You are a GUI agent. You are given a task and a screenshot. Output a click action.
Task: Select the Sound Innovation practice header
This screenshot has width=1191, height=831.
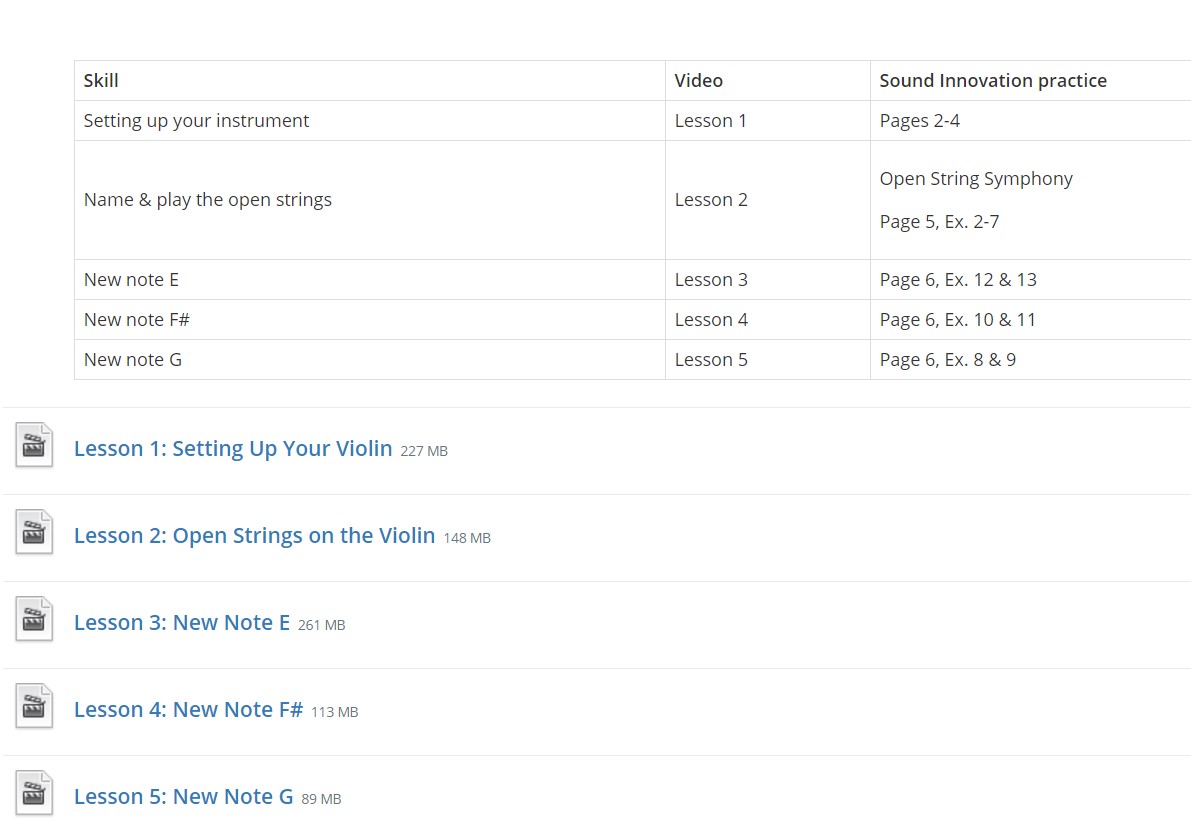(1030, 81)
